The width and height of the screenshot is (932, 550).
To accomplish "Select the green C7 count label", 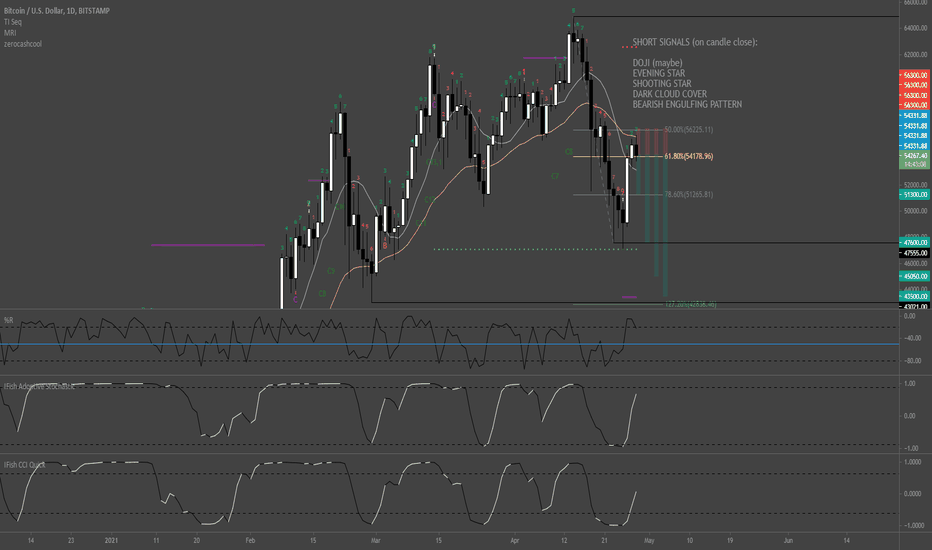I will point(555,176).
